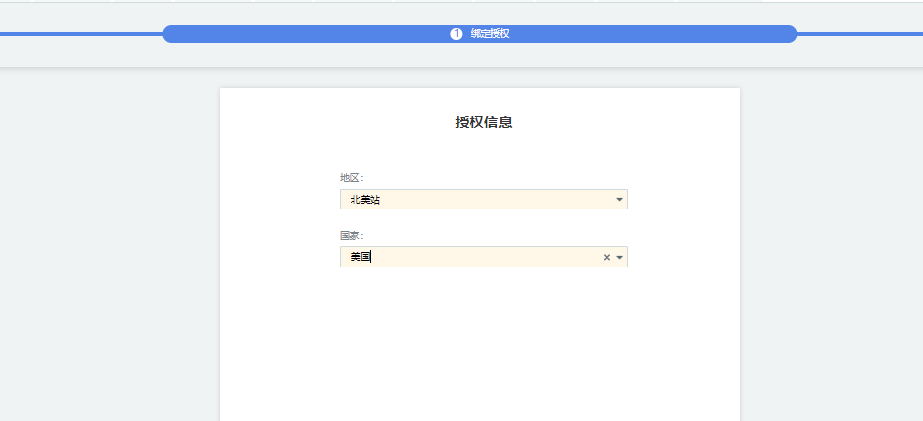Click the step 1 number circle
Viewport: 923px width, 421px height.
[x=456, y=34]
